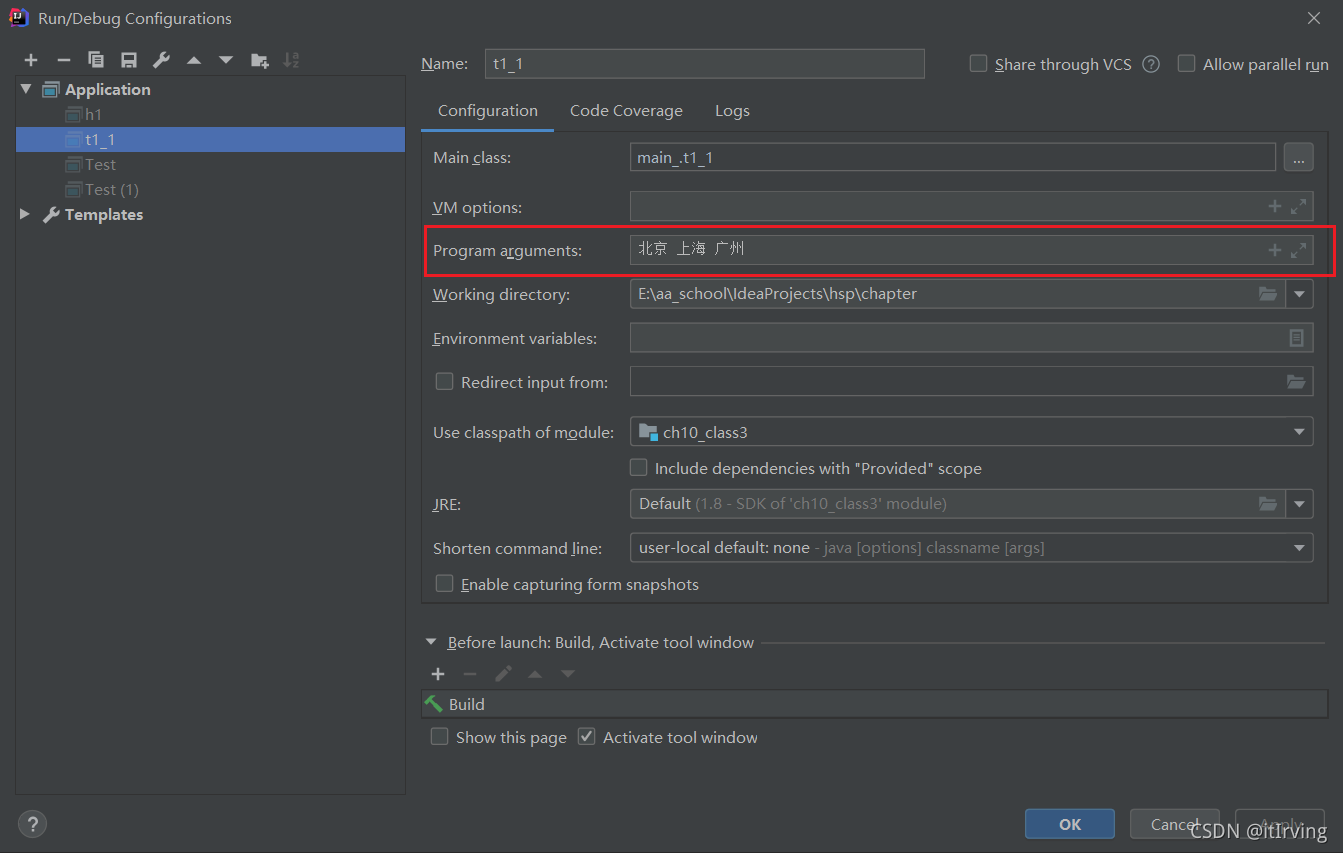Image resolution: width=1343 pixels, height=853 pixels.
Task: Open the help question mark button
Action: click(33, 824)
